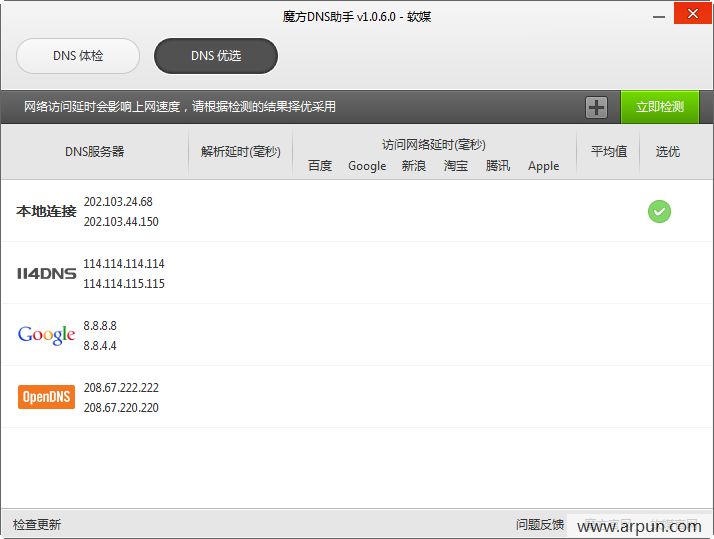Viewport: 714px width, 539px height.
Task: Click the 8.8.8.8 Google DNS address
Action: click(x=100, y=326)
